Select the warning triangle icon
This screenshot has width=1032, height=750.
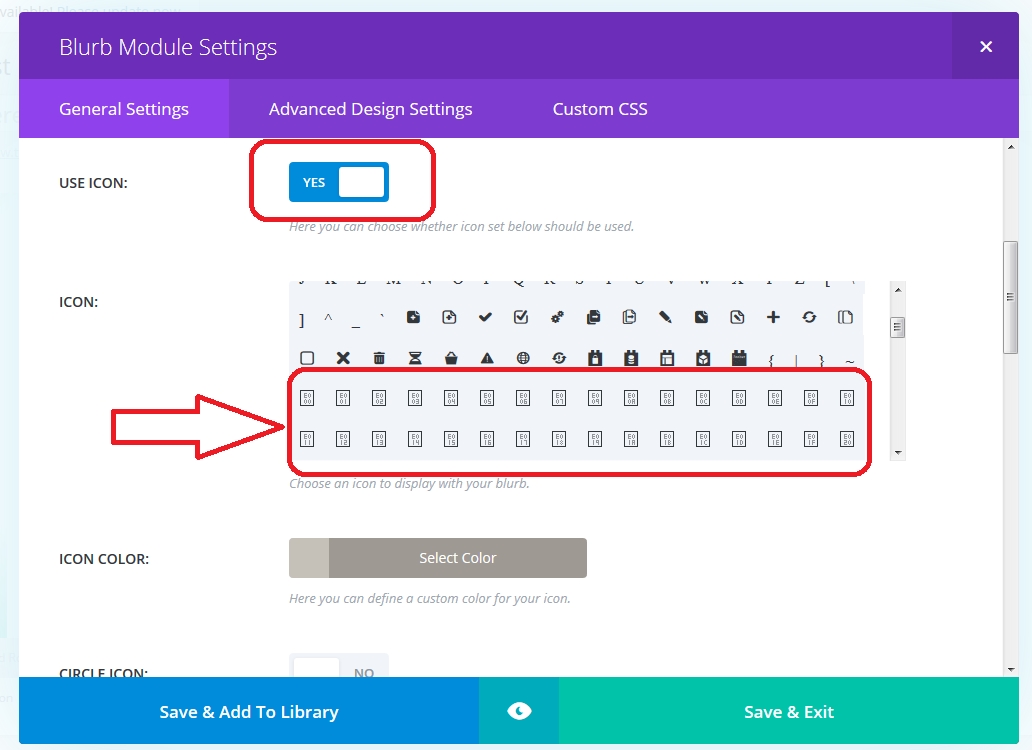[487, 358]
